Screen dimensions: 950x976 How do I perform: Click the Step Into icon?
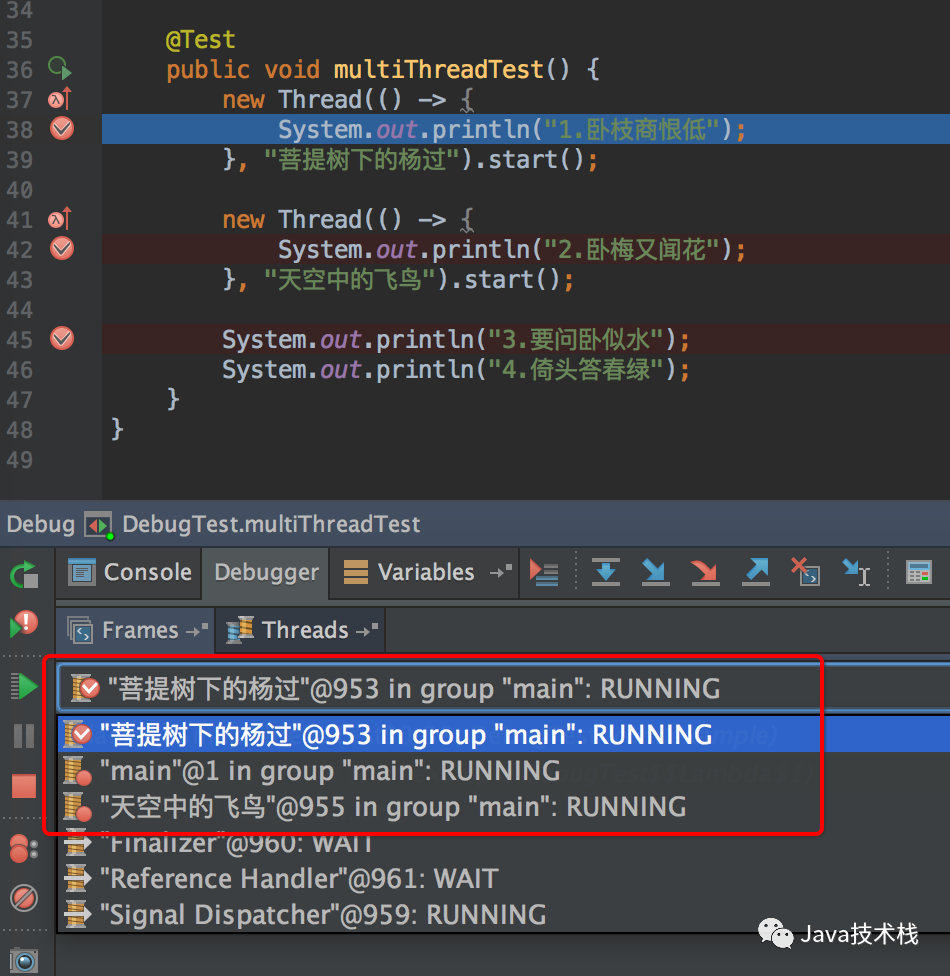[x=656, y=572]
